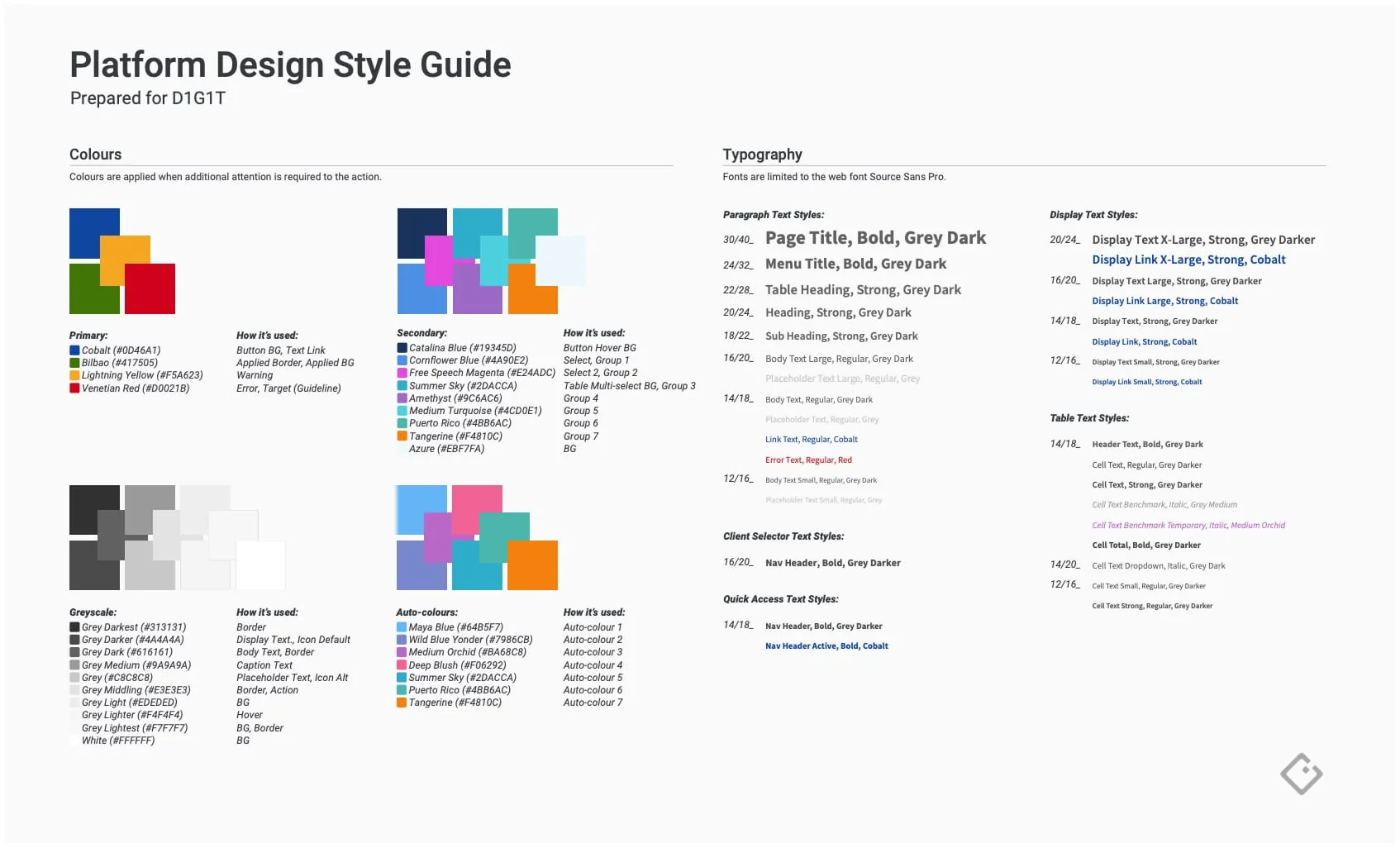
Task: Click the Grey Dark (#616161) legend swatch
Action: coord(74,652)
